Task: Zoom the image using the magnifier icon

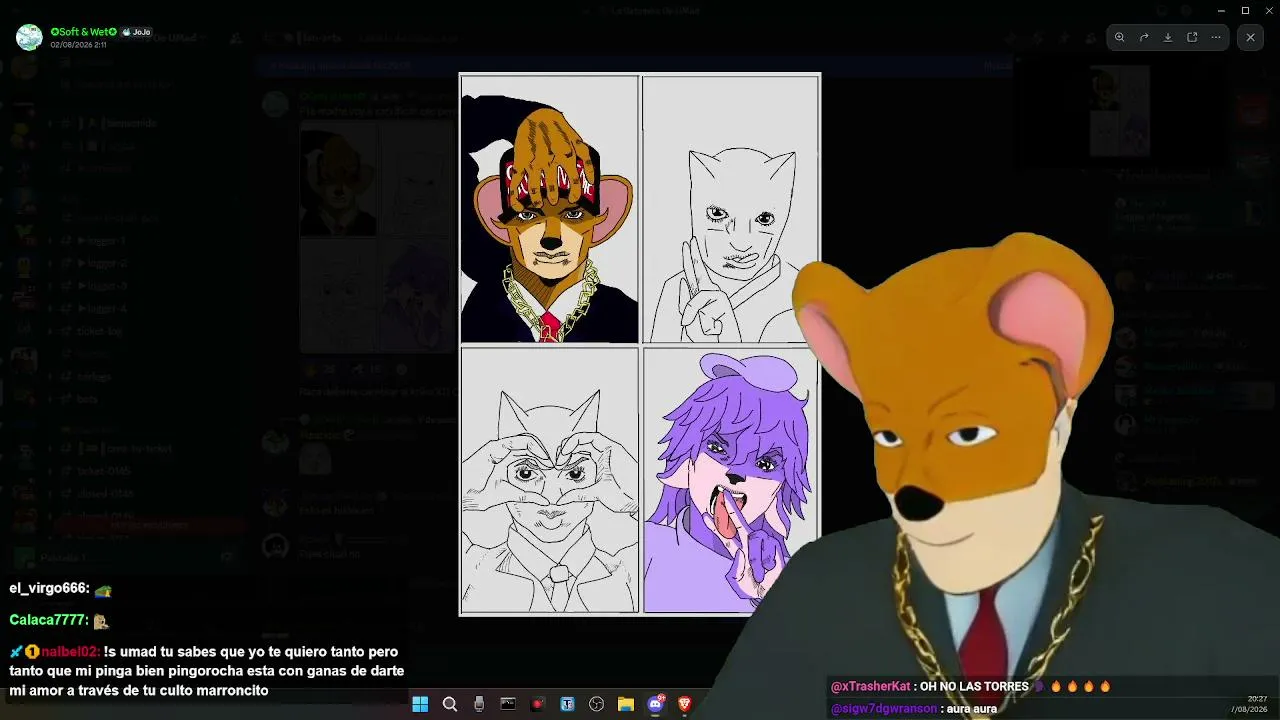Action: (1120, 37)
